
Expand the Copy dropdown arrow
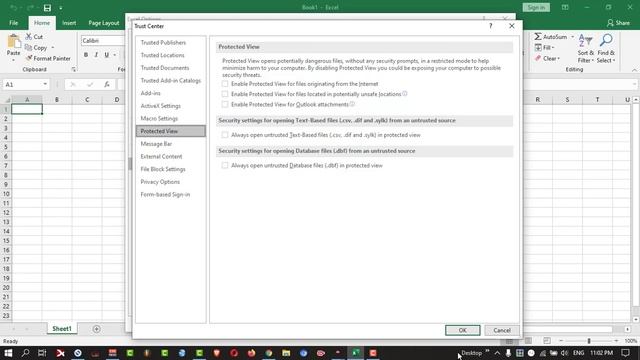53,48
